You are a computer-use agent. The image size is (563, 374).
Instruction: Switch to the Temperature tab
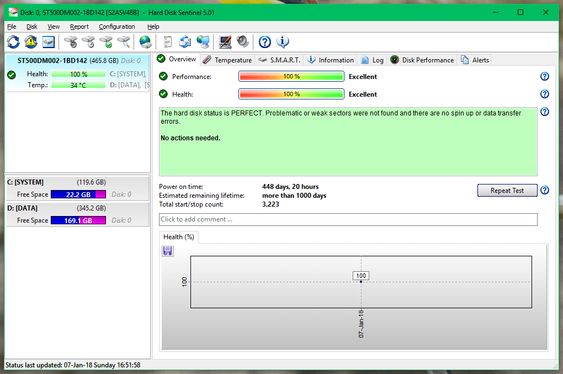[227, 60]
